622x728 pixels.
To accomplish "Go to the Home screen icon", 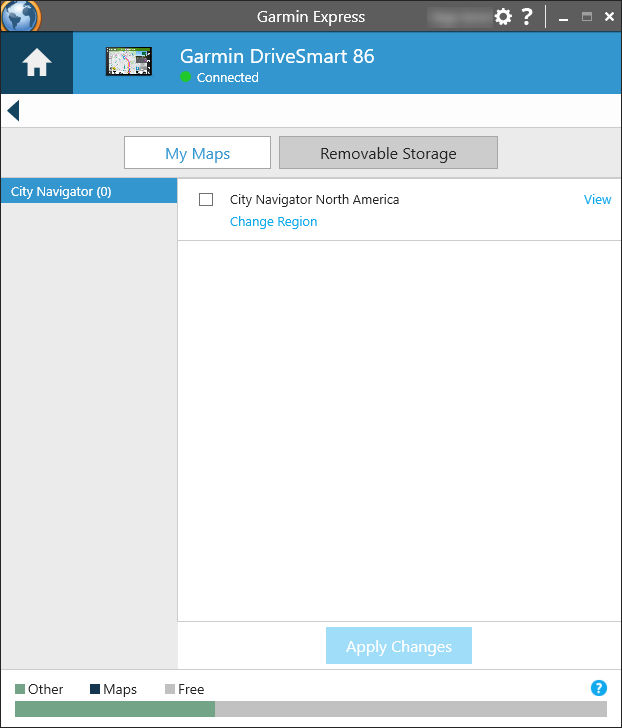I will click(x=37, y=63).
